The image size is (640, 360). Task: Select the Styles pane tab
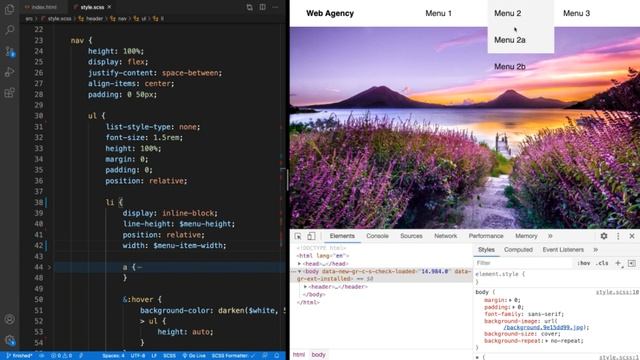click(486, 250)
